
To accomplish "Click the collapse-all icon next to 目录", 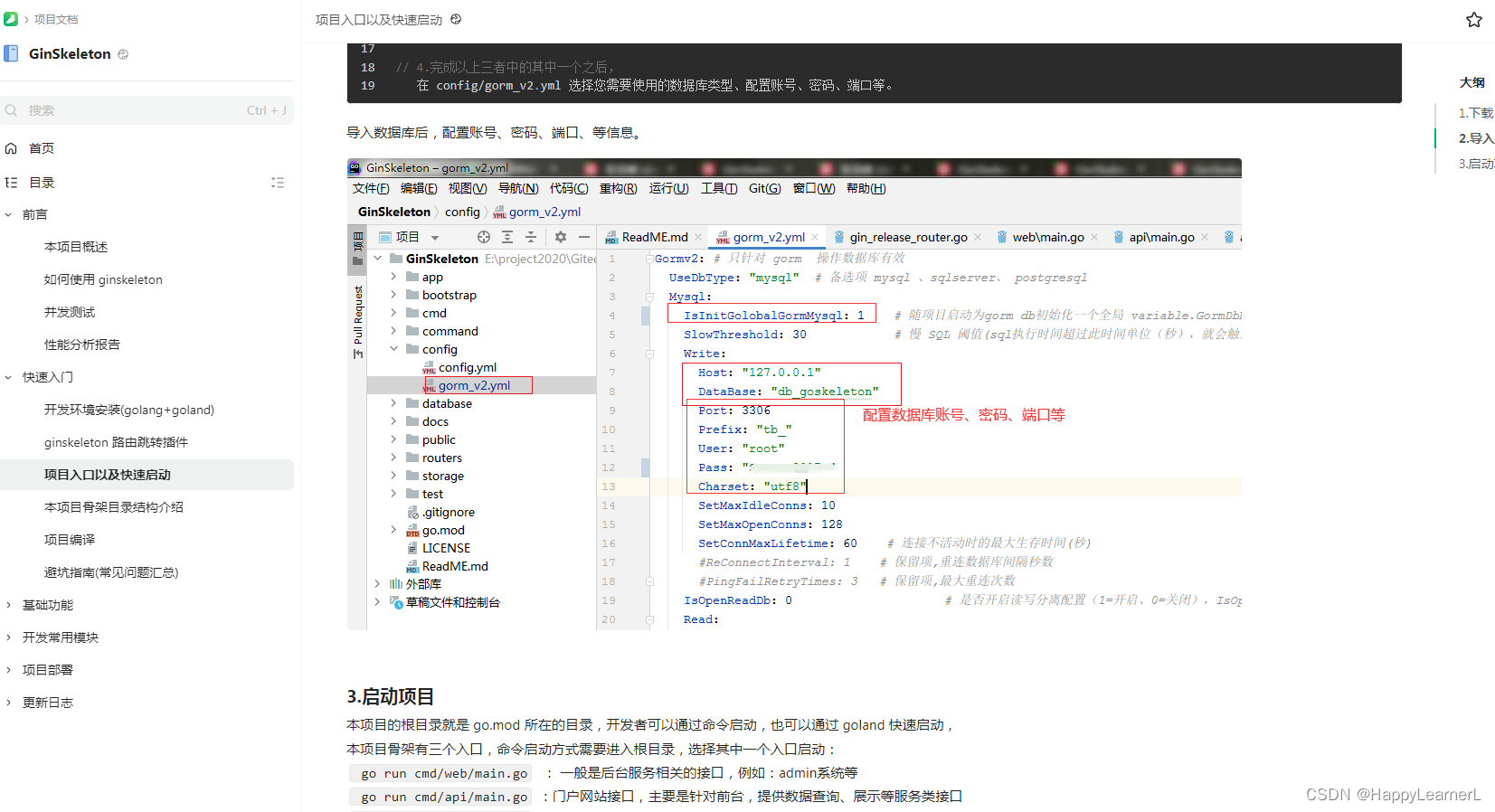I will click(278, 183).
